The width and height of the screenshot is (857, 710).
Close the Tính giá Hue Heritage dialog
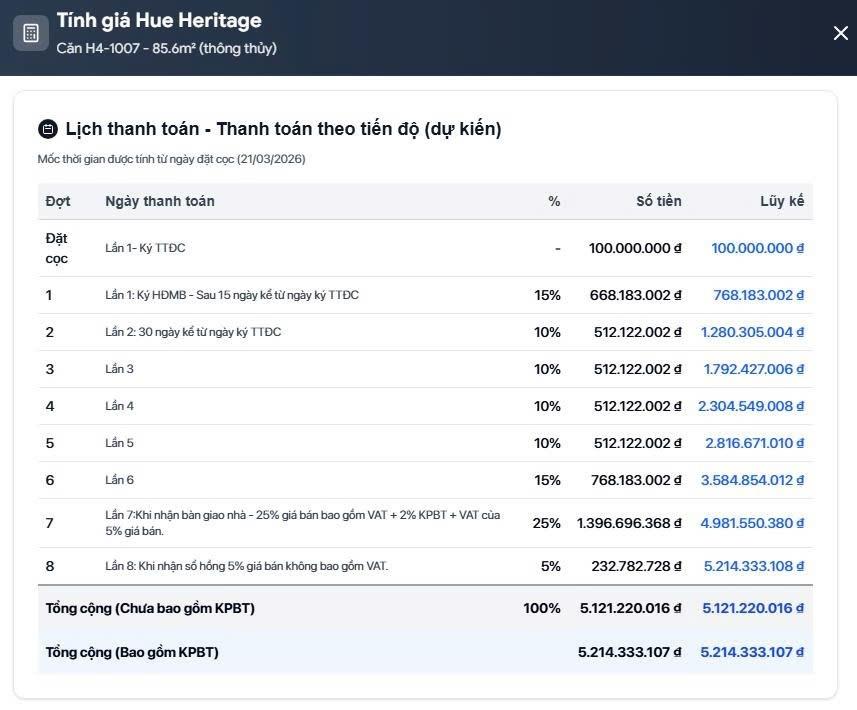pos(840,34)
